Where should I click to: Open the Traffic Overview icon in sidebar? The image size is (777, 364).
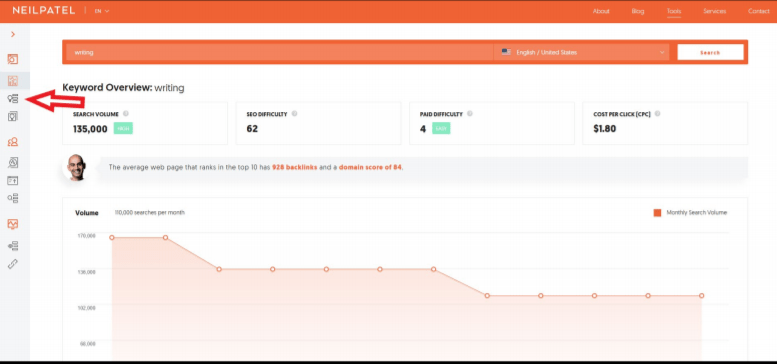(13, 162)
